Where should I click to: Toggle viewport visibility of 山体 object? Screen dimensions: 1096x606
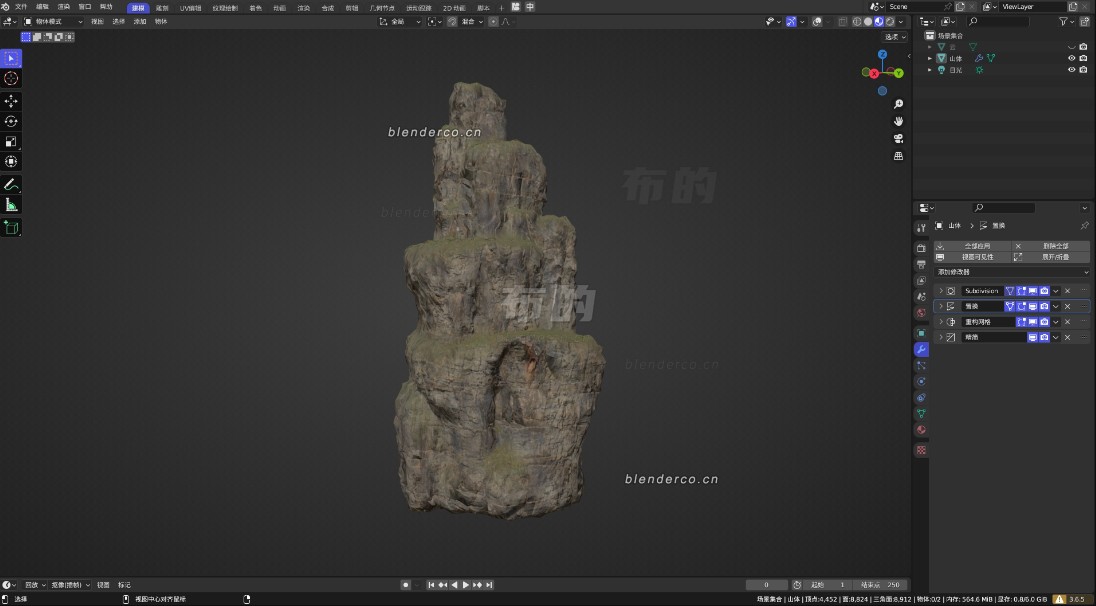(1071, 58)
